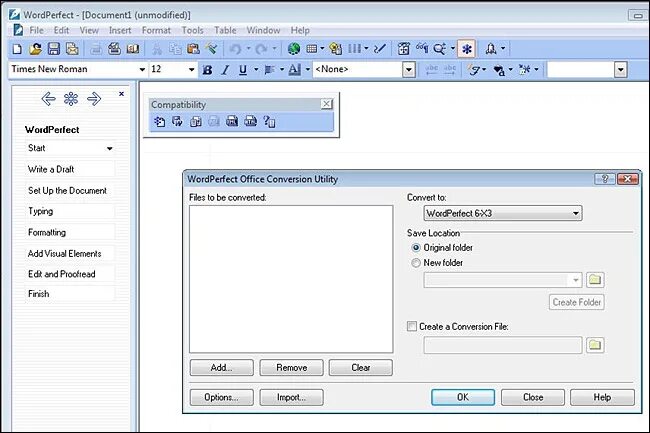Go back with PerfectExpert left arrow
This screenshot has width=650, height=433.
pos(49,99)
